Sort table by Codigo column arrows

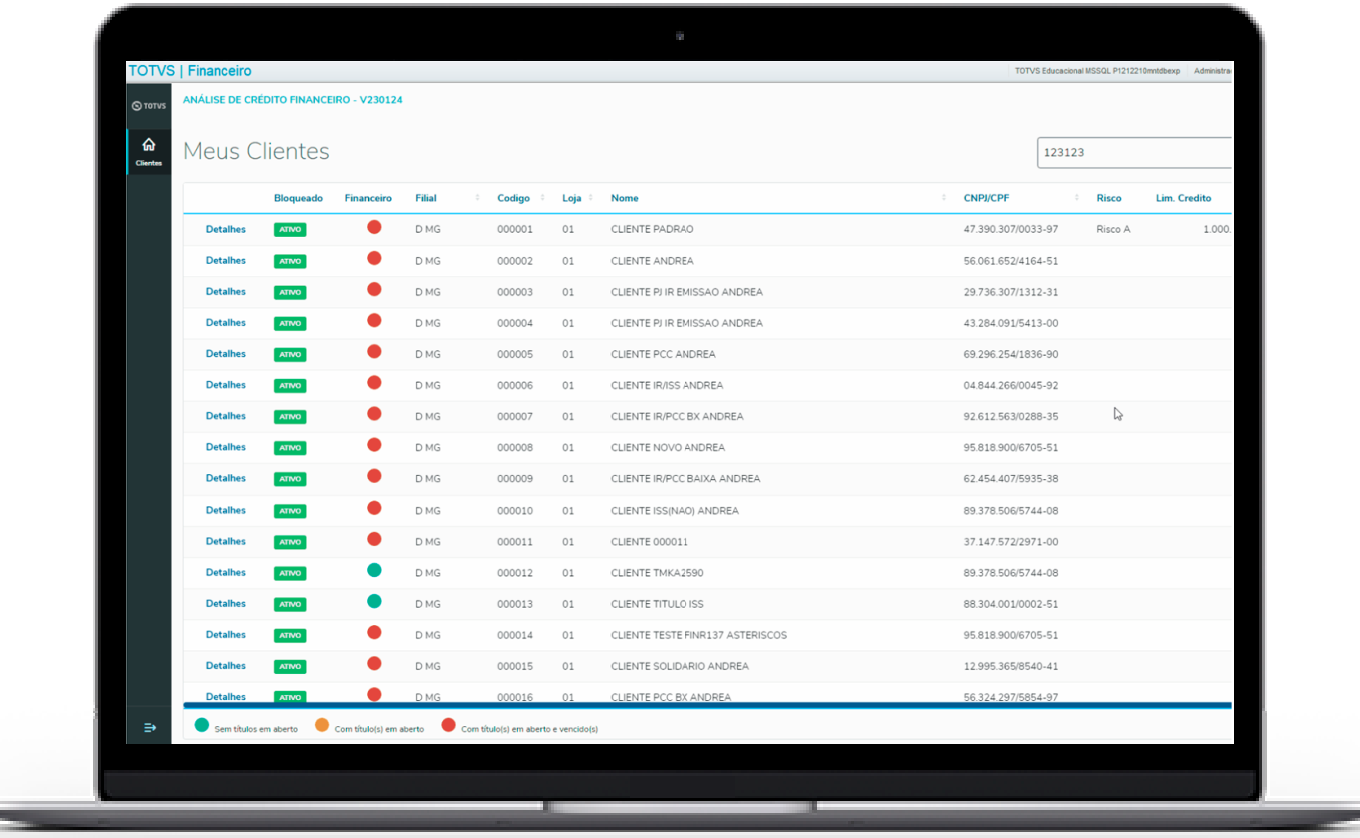[545, 198]
